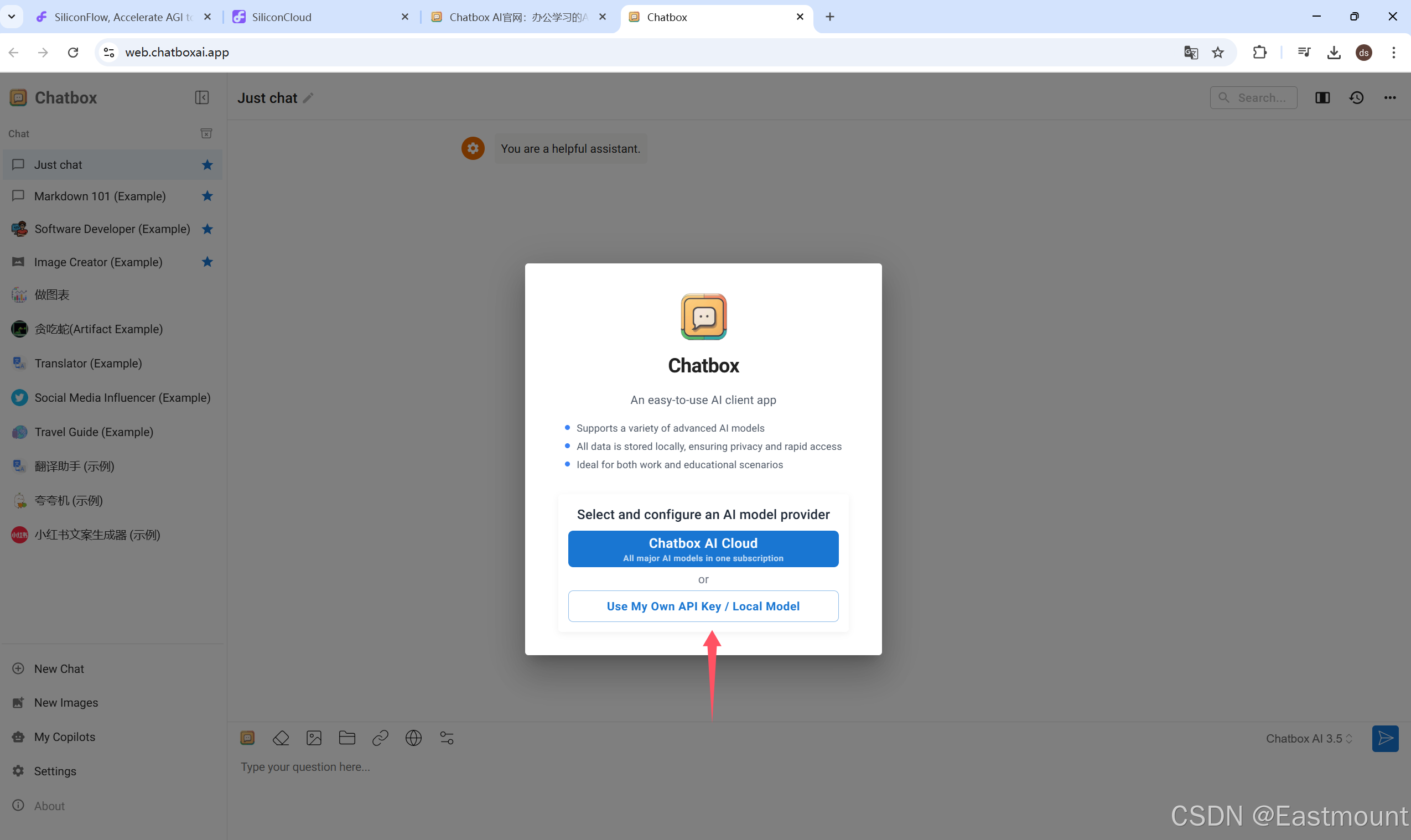Collapse the Chatbox sidebar panel
The width and height of the screenshot is (1411, 840).
tap(202, 97)
